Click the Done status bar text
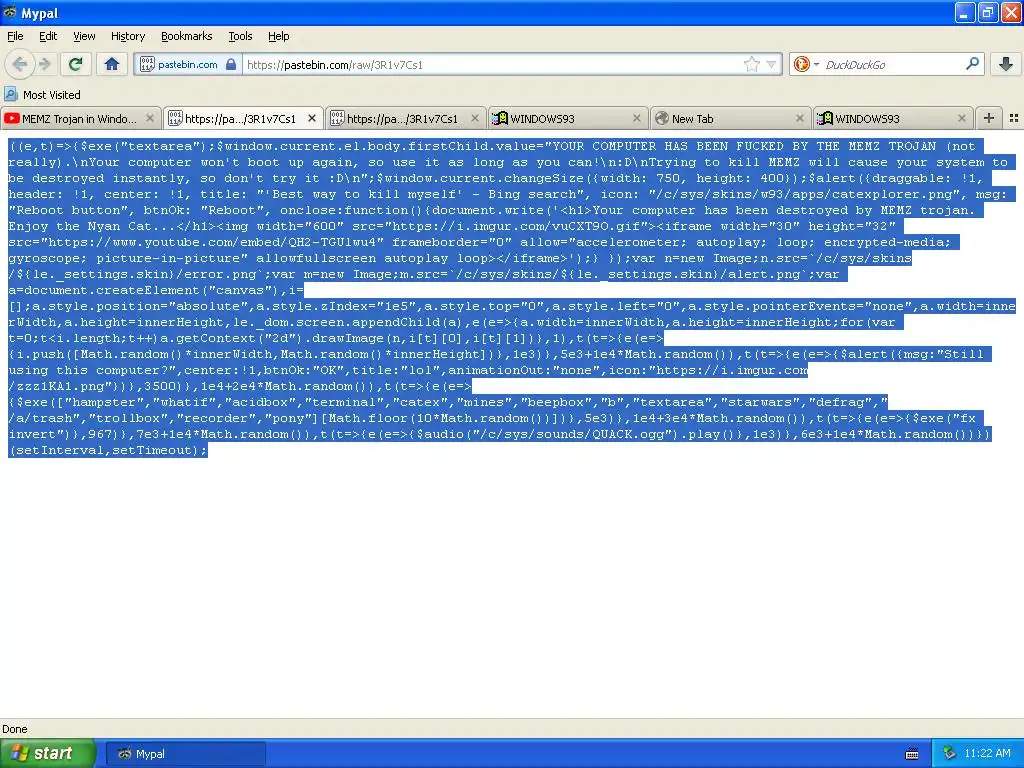The width and height of the screenshot is (1024, 768). 14,729
